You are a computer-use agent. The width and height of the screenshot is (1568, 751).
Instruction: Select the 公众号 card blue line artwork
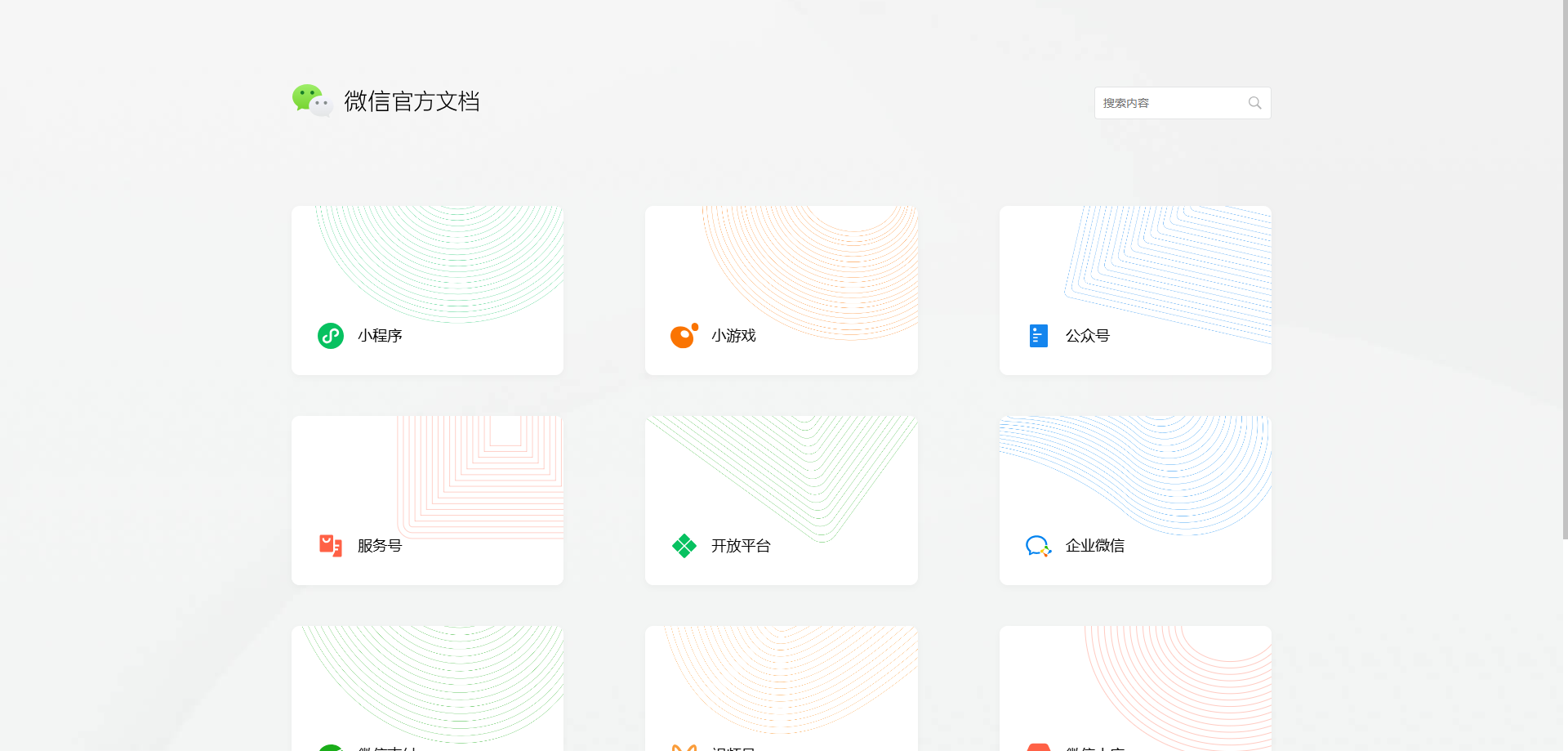pyautogui.click(x=1168, y=275)
